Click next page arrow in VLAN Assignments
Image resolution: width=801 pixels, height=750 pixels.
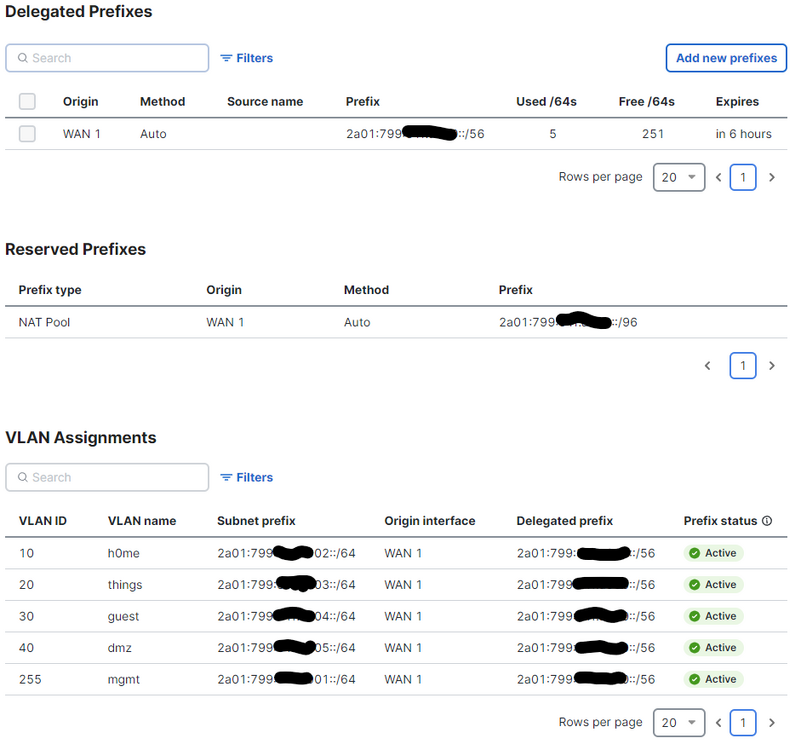[x=771, y=723]
